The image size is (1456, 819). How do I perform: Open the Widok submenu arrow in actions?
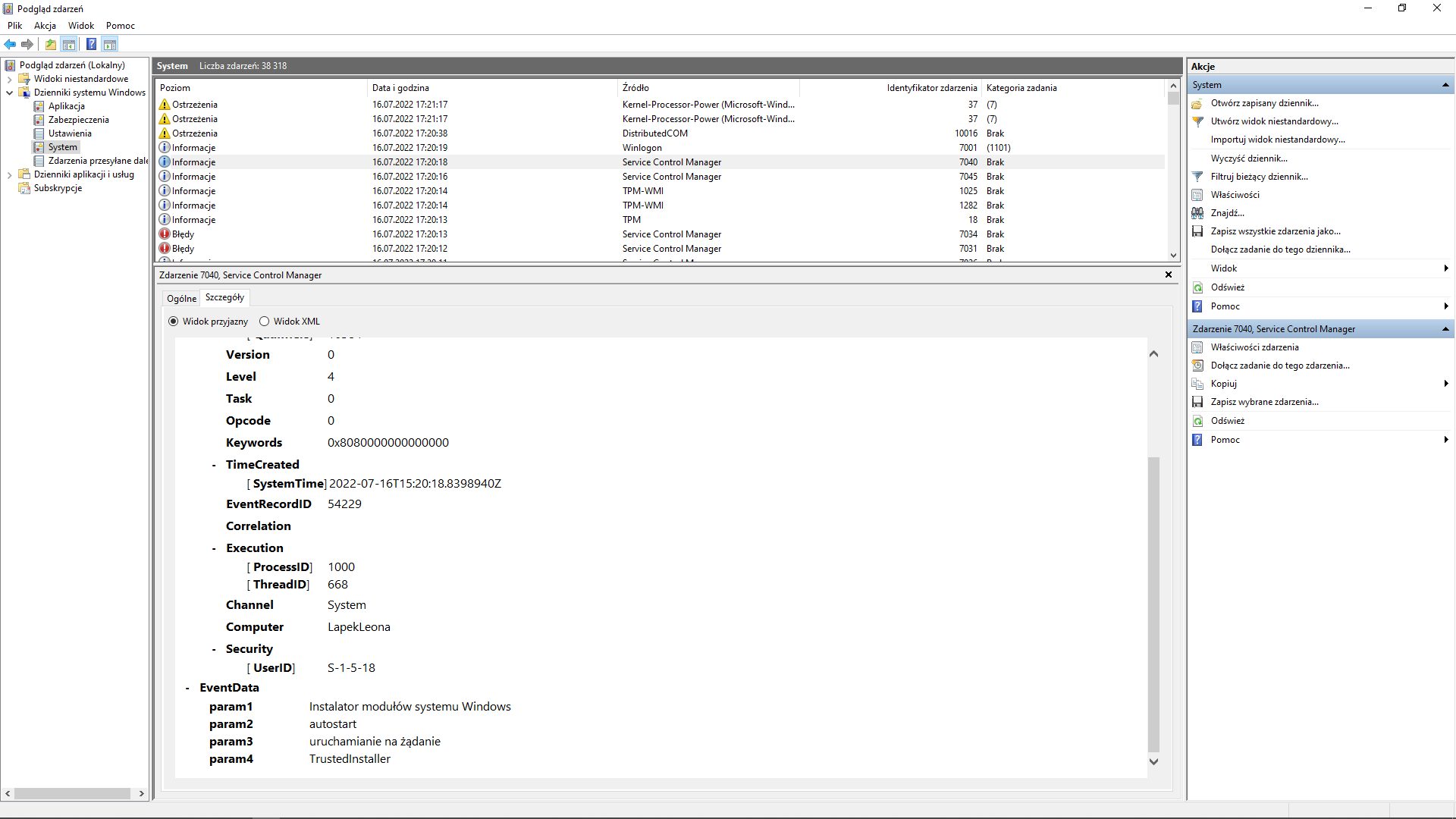point(1446,268)
